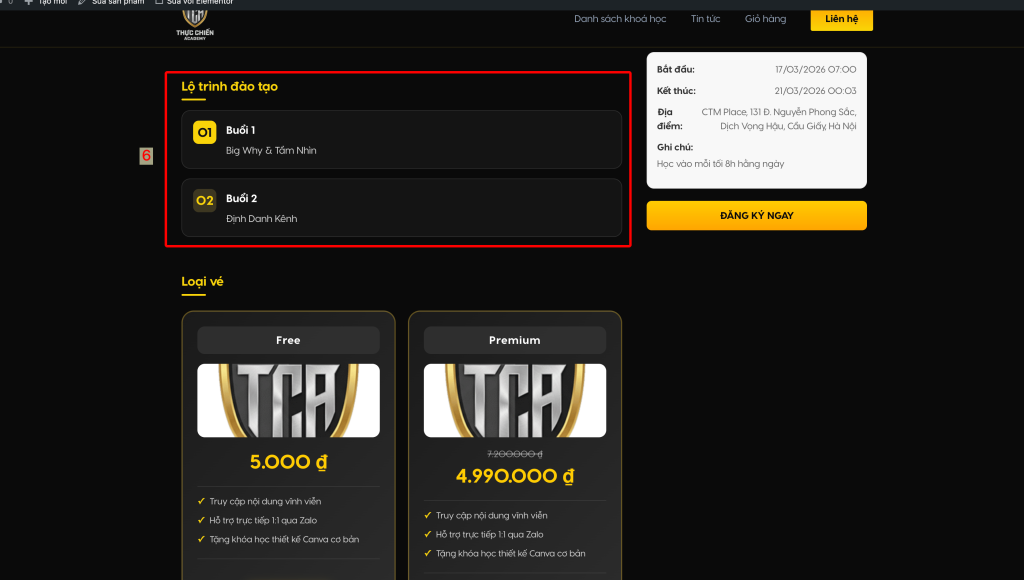
Task: Open the Giỏ hàng cart page
Action: click(765, 19)
